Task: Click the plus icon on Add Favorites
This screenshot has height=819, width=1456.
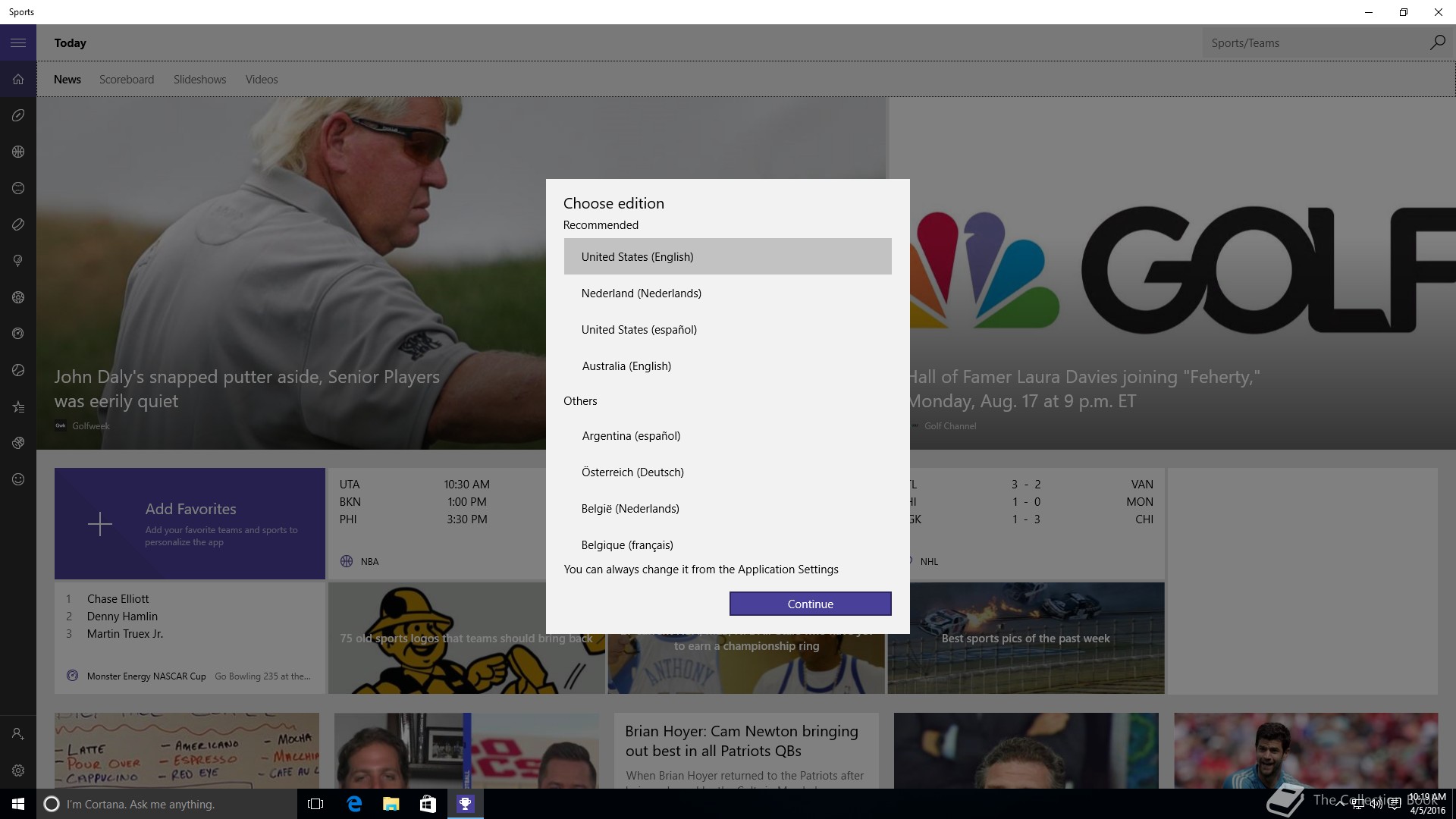Action: [x=99, y=524]
